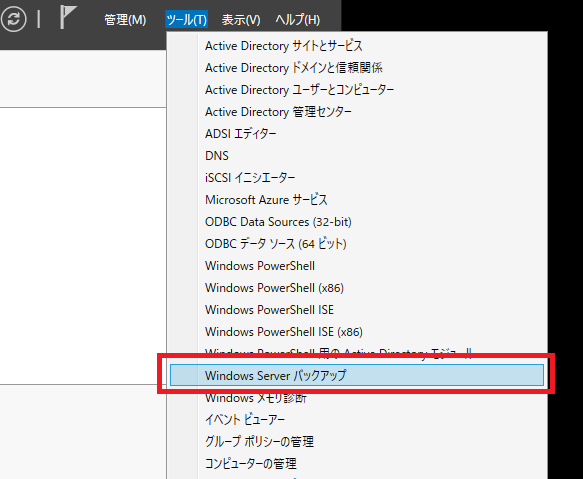This screenshot has height=479, width=583.
Task: Open コンピューターの管理
Action: click(x=357, y=463)
